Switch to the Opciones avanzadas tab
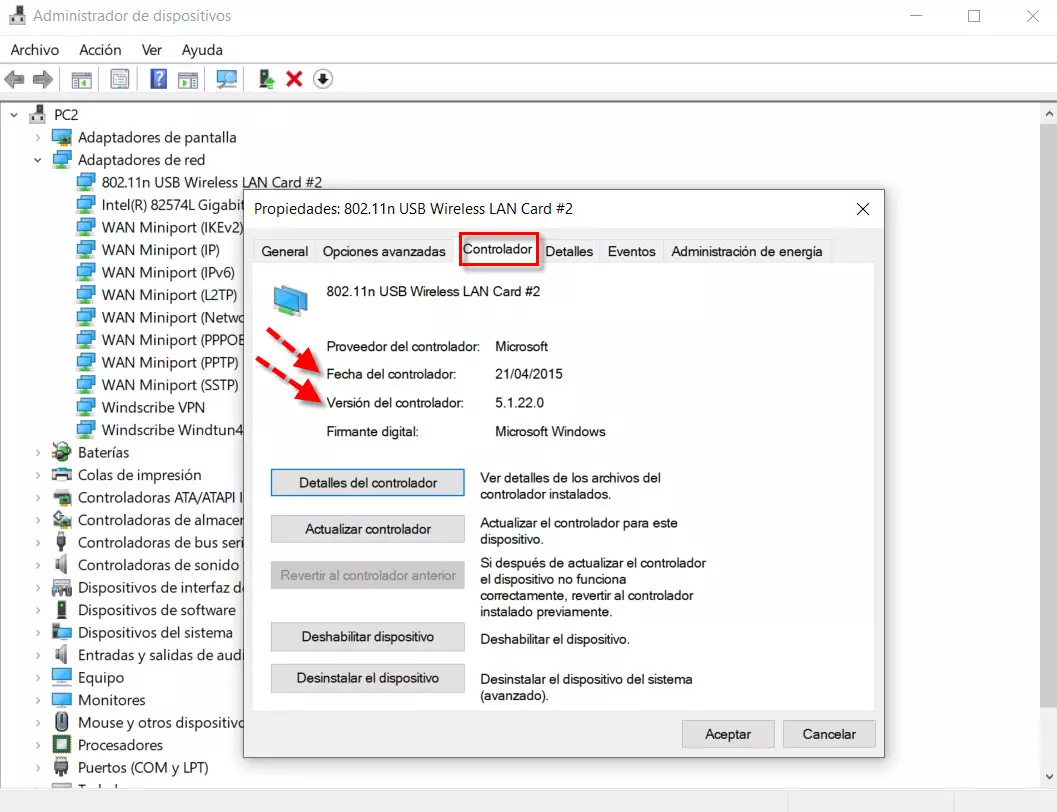1057x812 pixels. [x=384, y=251]
